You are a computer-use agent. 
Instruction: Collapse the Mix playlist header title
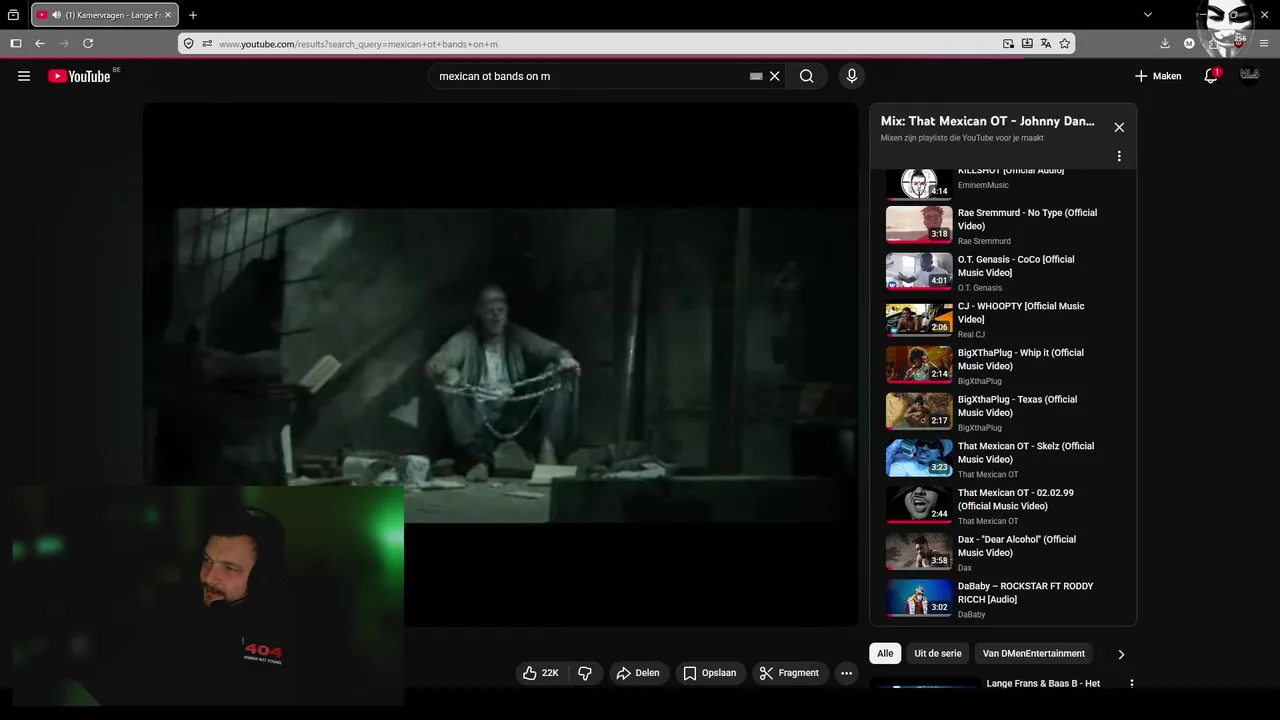pyautogui.click(x=987, y=121)
